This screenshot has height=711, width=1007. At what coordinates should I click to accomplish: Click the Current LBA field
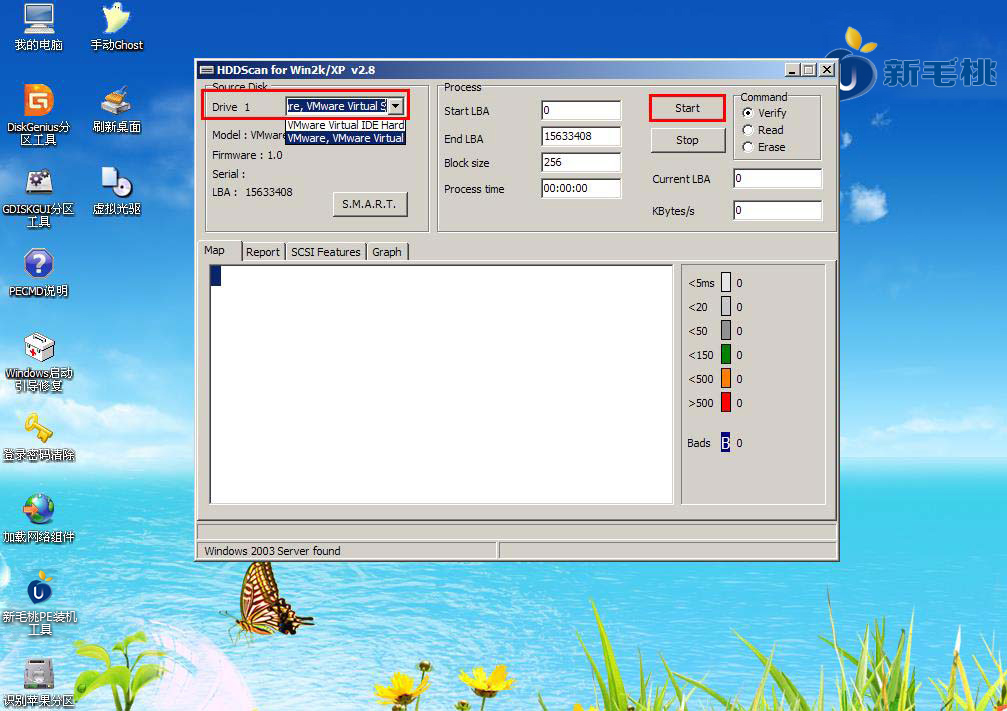[x=777, y=179]
